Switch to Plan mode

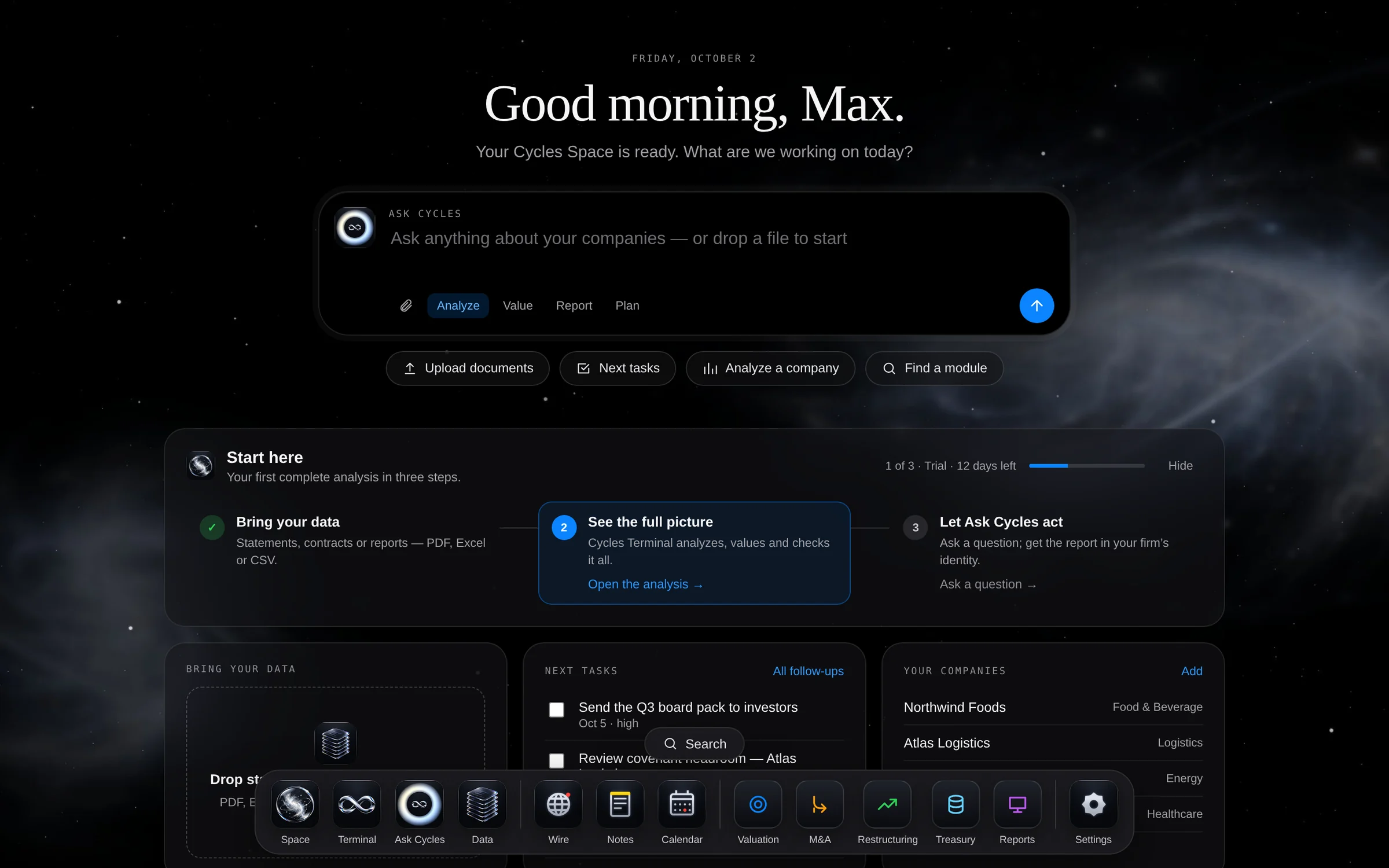(x=627, y=306)
